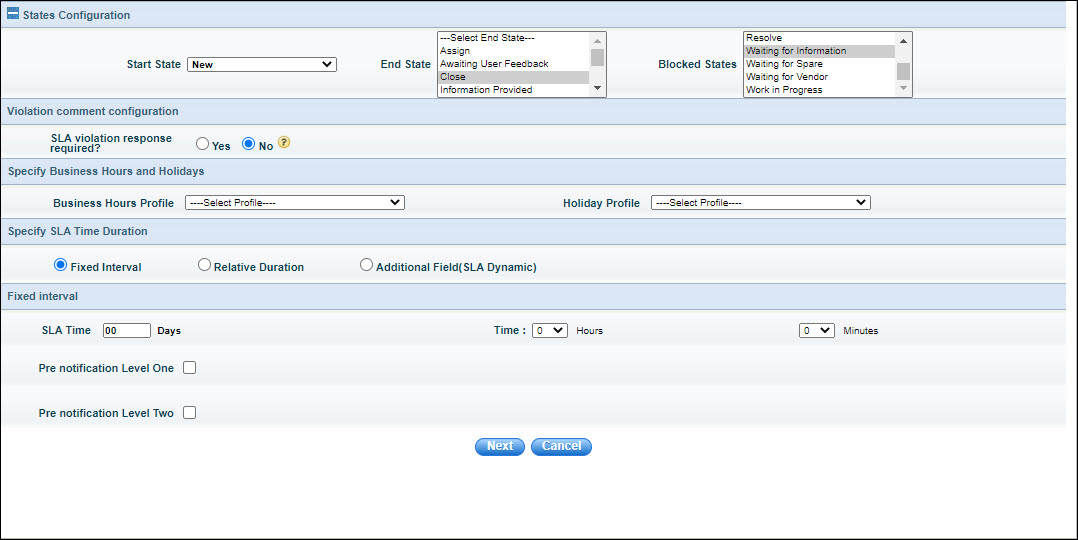Choose the Relative Duration option
The height and width of the screenshot is (540, 1078).
coord(205,266)
